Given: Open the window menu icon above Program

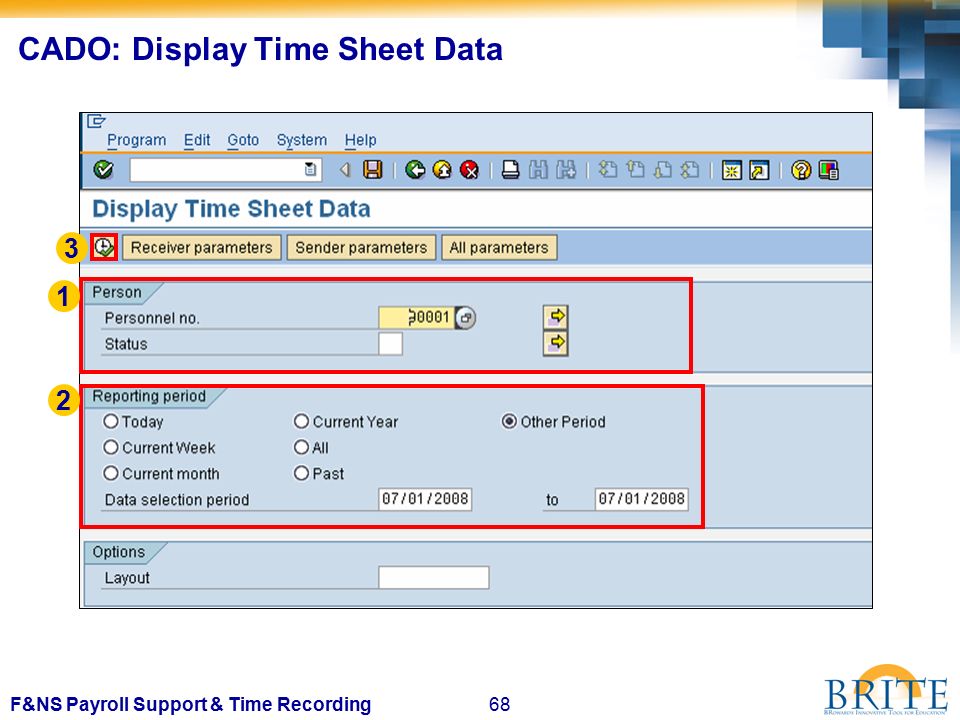Looking at the screenshot, I should 96,121.
